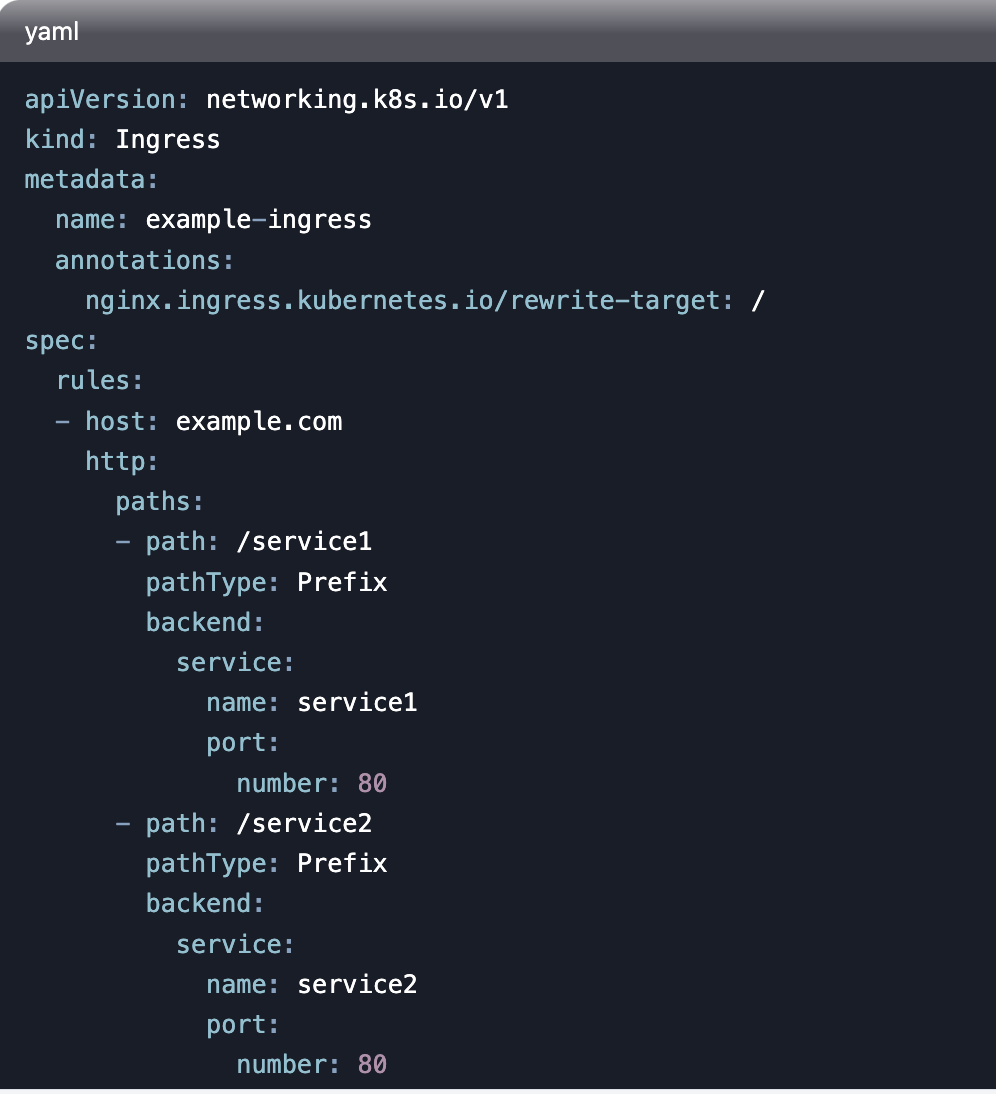Viewport: 996px width, 1094px height.
Task: Click port number 80 for service2
Action: pos(372,1064)
